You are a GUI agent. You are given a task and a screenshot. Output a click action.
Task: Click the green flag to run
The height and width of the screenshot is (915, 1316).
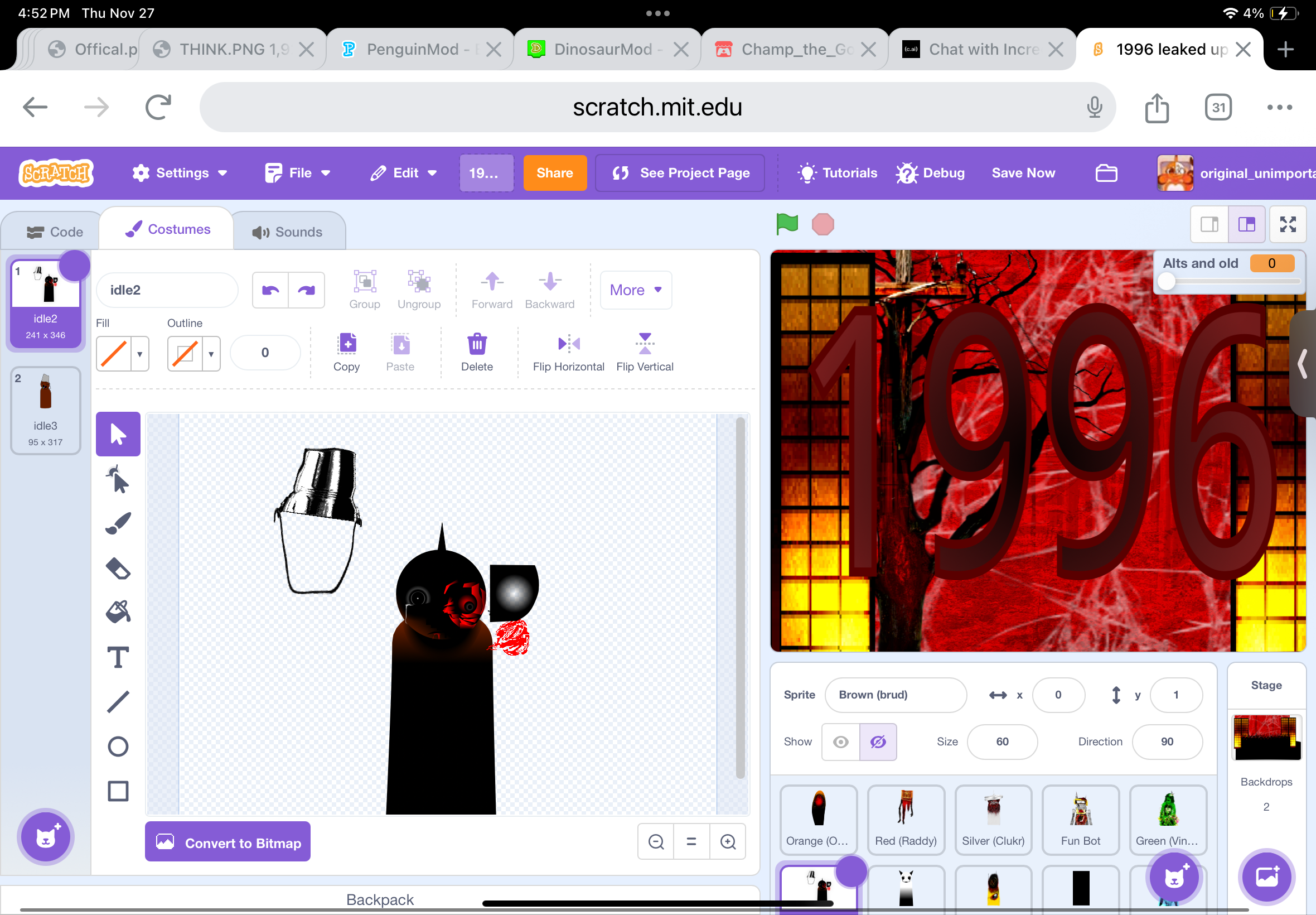click(787, 224)
